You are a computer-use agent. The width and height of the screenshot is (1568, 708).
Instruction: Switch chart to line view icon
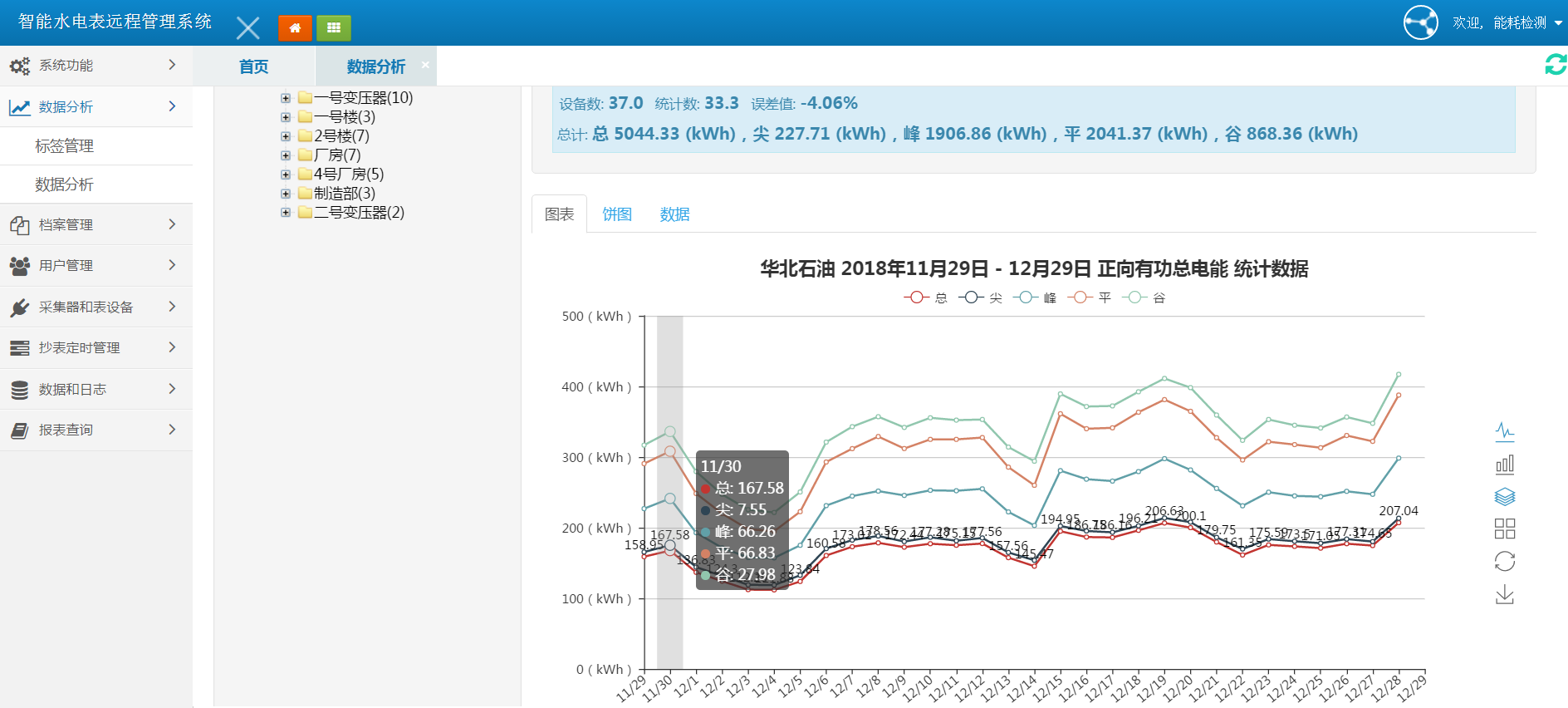coord(1504,431)
